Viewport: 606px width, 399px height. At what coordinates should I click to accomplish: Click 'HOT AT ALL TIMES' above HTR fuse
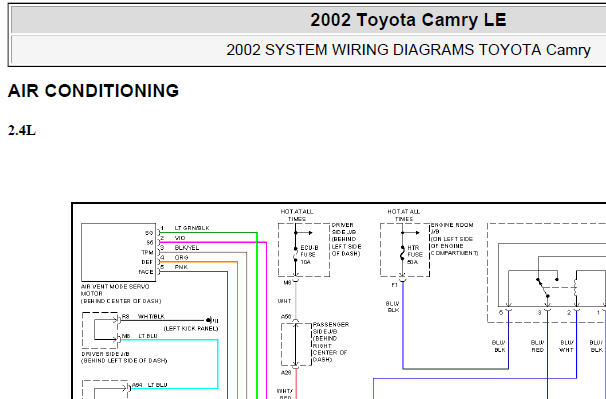coord(403,215)
